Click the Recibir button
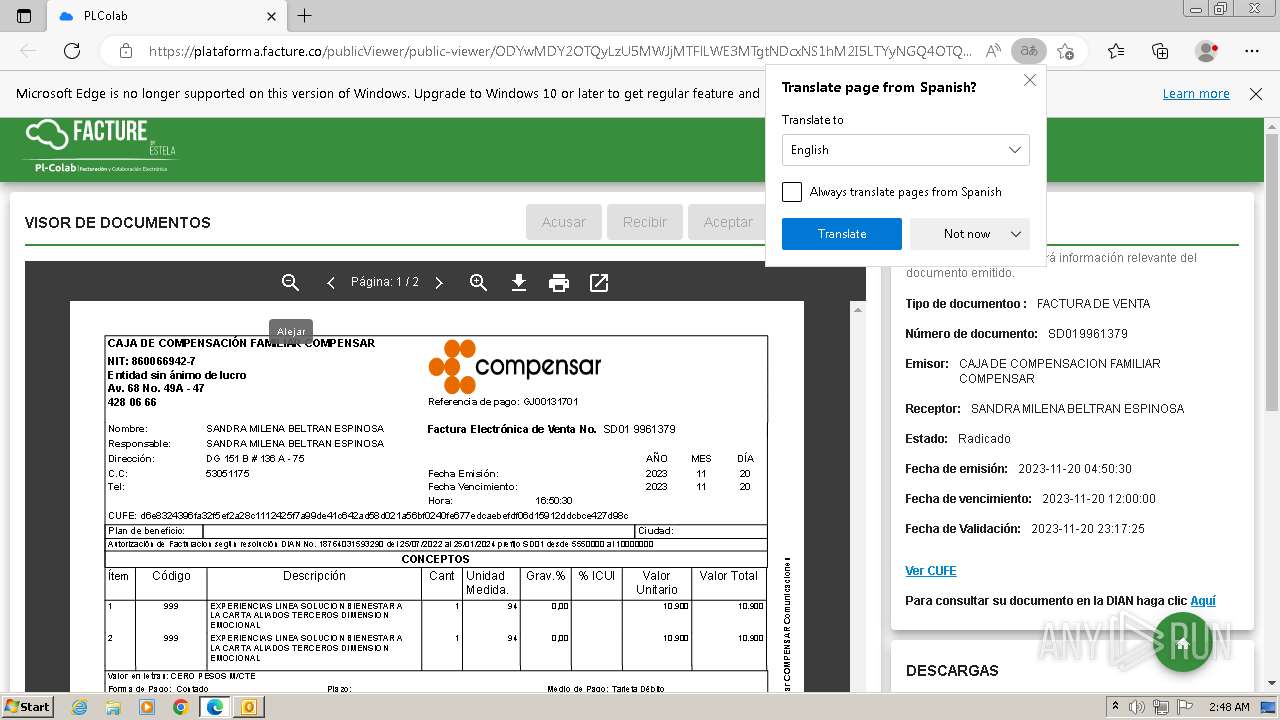Viewport: 1280px width, 720px height. [x=645, y=222]
